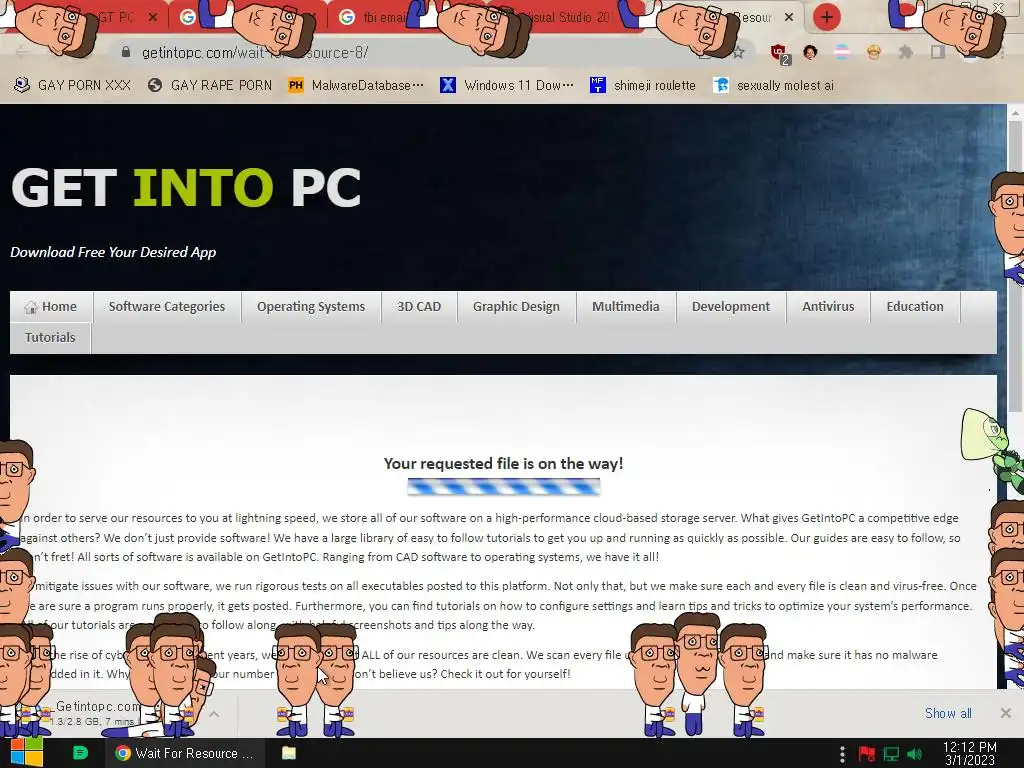Open the Multimedia category
The image size is (1024, 768).
pyautogui.click(x=626, y=307)
